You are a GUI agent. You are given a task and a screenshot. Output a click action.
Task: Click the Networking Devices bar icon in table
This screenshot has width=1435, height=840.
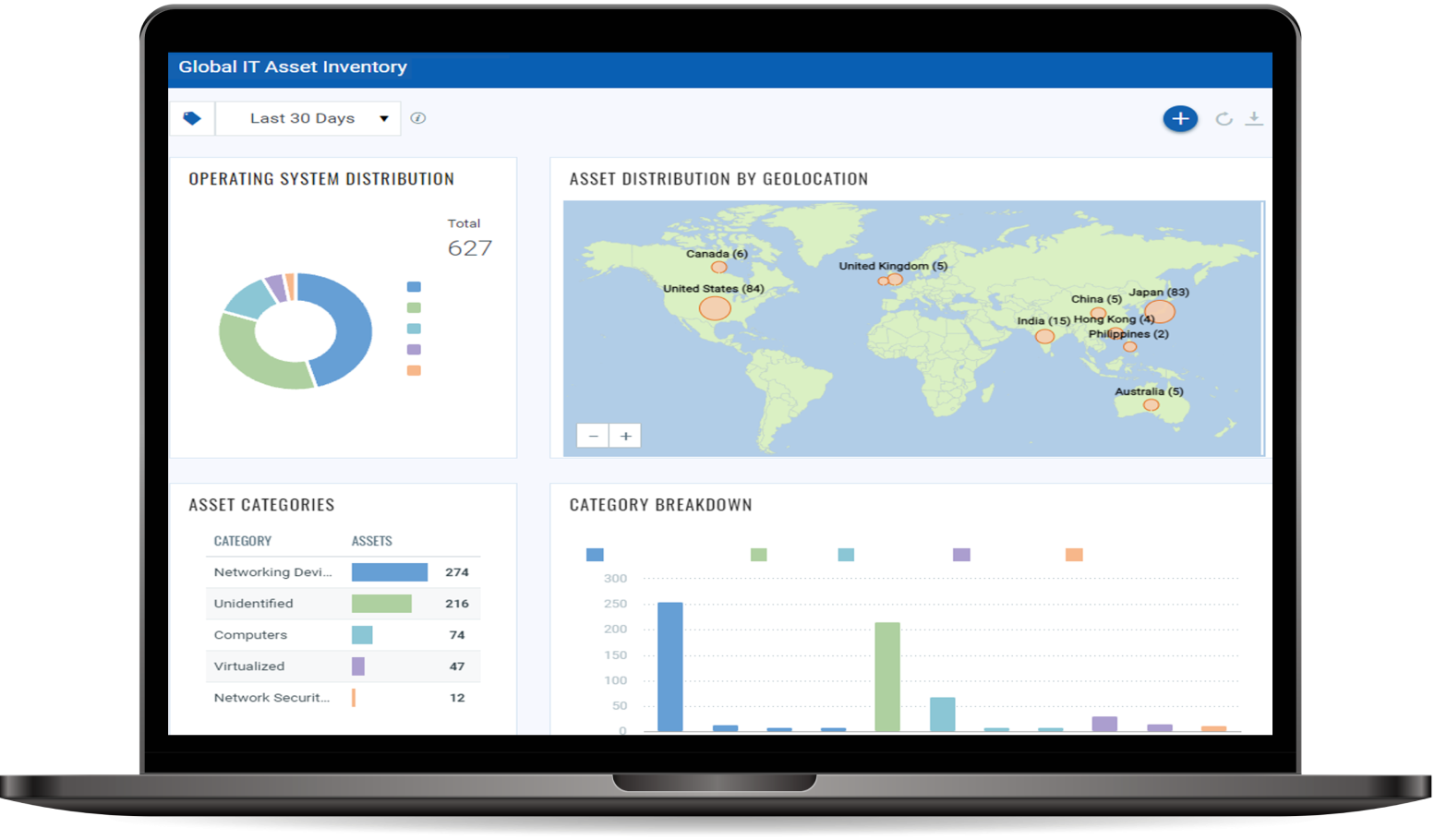(x=389, y=571)
